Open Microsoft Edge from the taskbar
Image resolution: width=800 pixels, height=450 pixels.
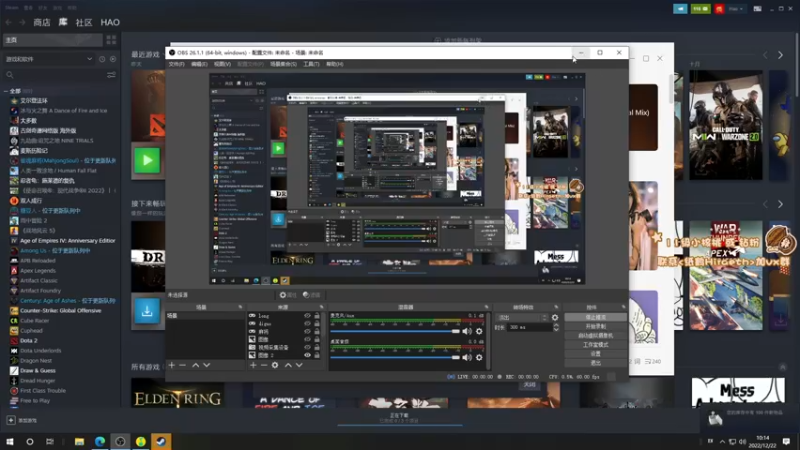[99, 441]
